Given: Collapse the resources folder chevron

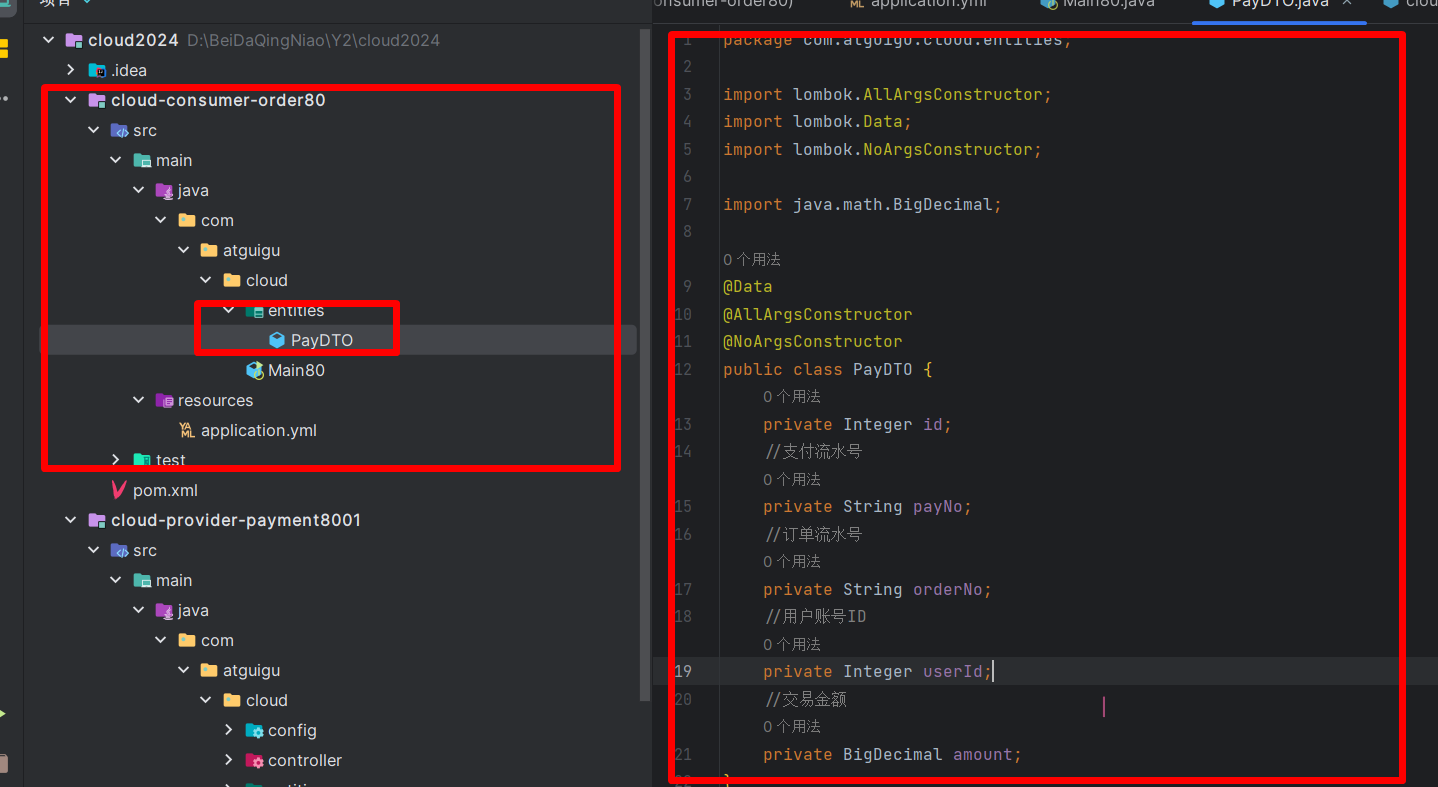Looking at the screenshot, I should [x=139, y=400].
